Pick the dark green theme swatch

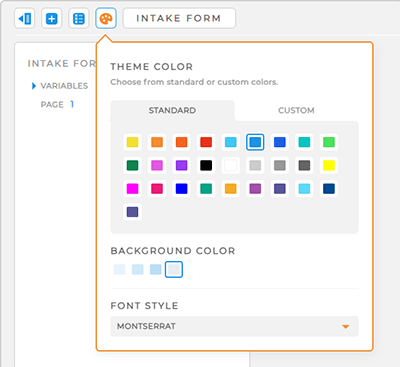coord(132,166)
